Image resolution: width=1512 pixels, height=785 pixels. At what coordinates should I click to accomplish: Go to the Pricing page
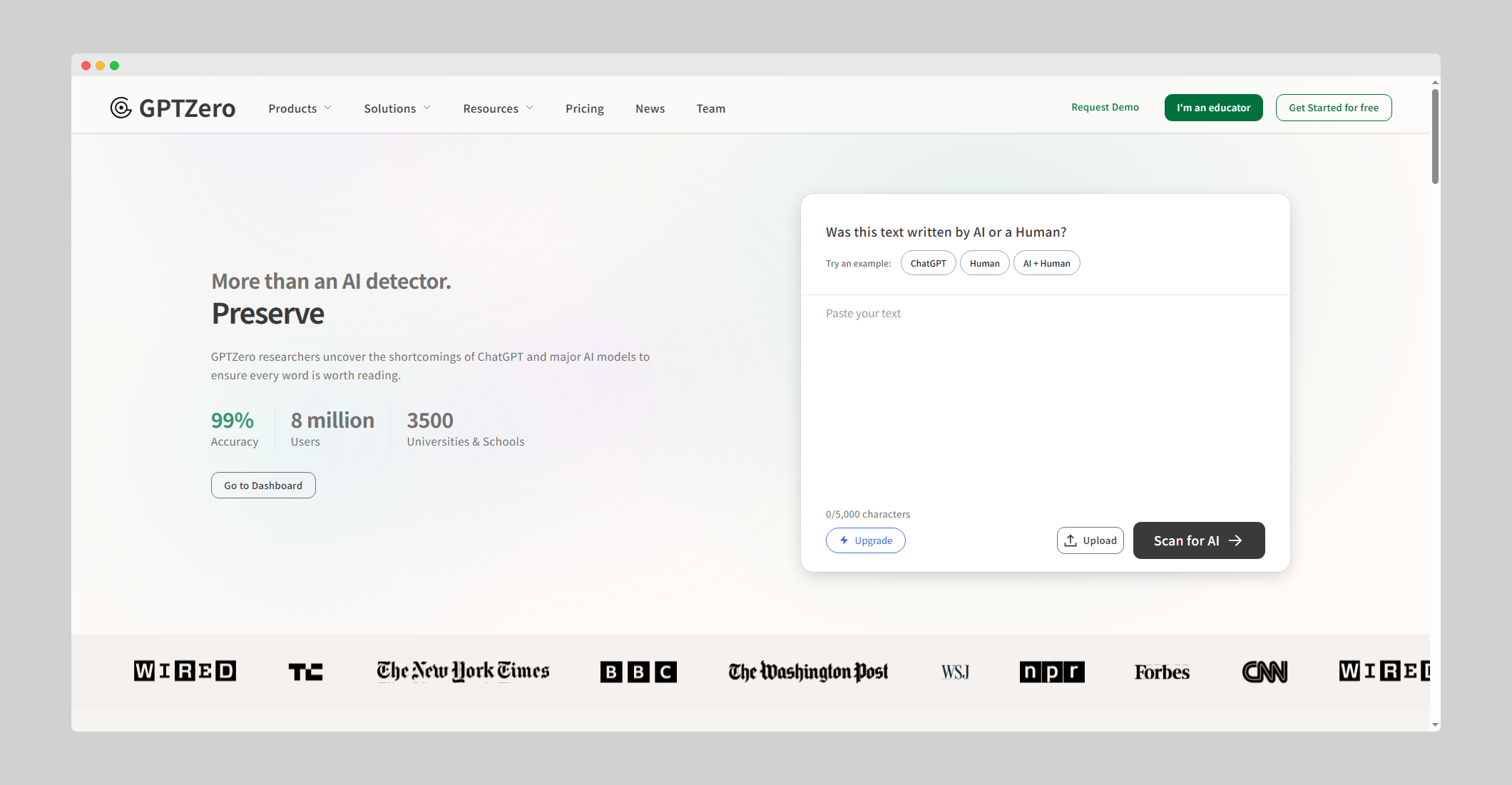(x=585, y=108)
